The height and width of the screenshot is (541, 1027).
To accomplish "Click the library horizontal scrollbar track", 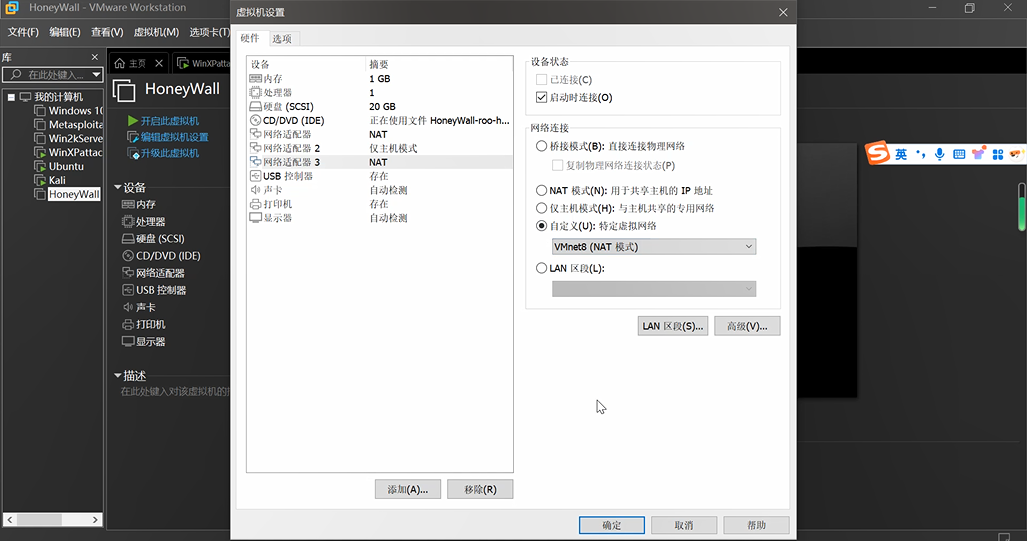I will [52, 519].
